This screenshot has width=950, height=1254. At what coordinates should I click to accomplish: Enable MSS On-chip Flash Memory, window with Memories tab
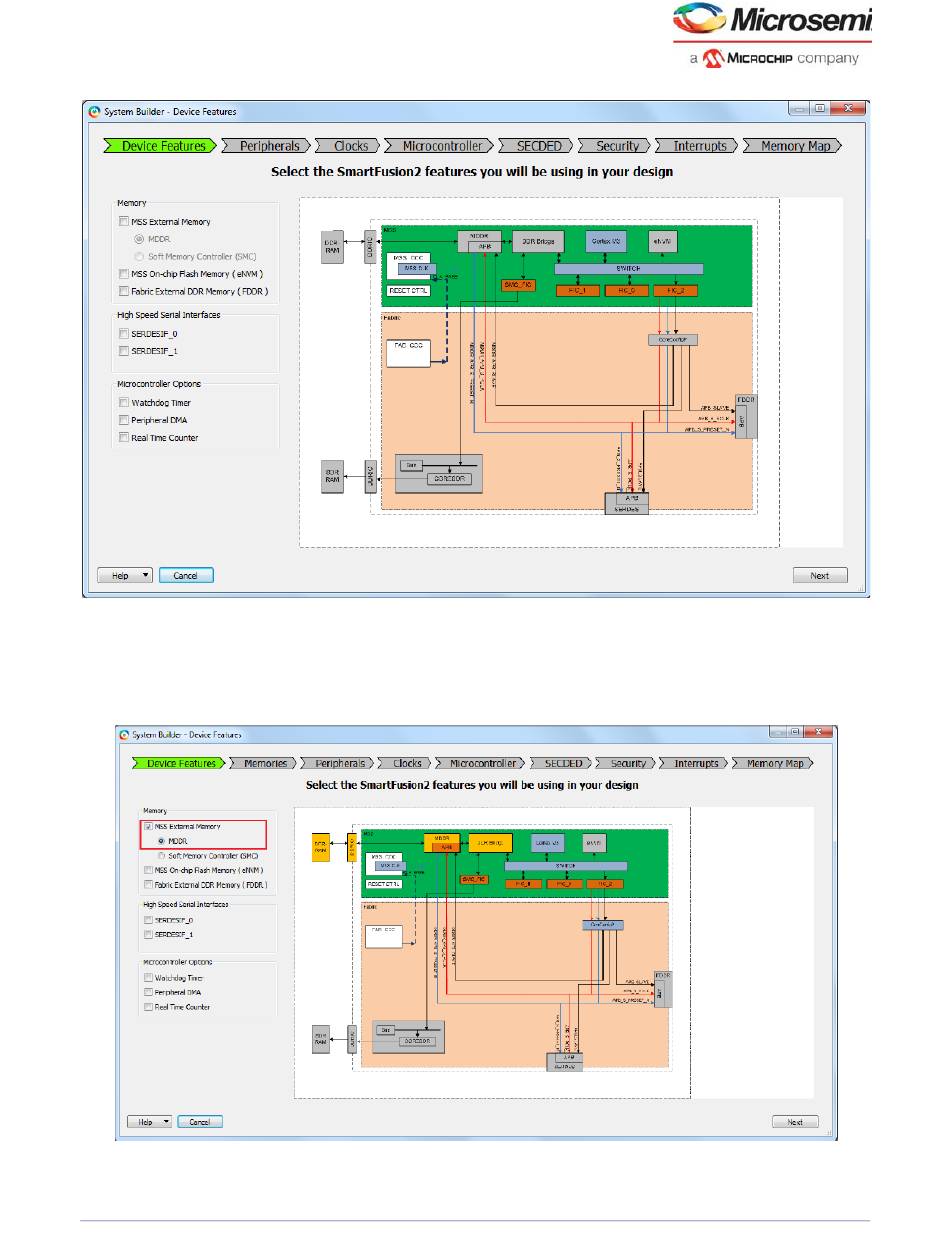point(149,871)
